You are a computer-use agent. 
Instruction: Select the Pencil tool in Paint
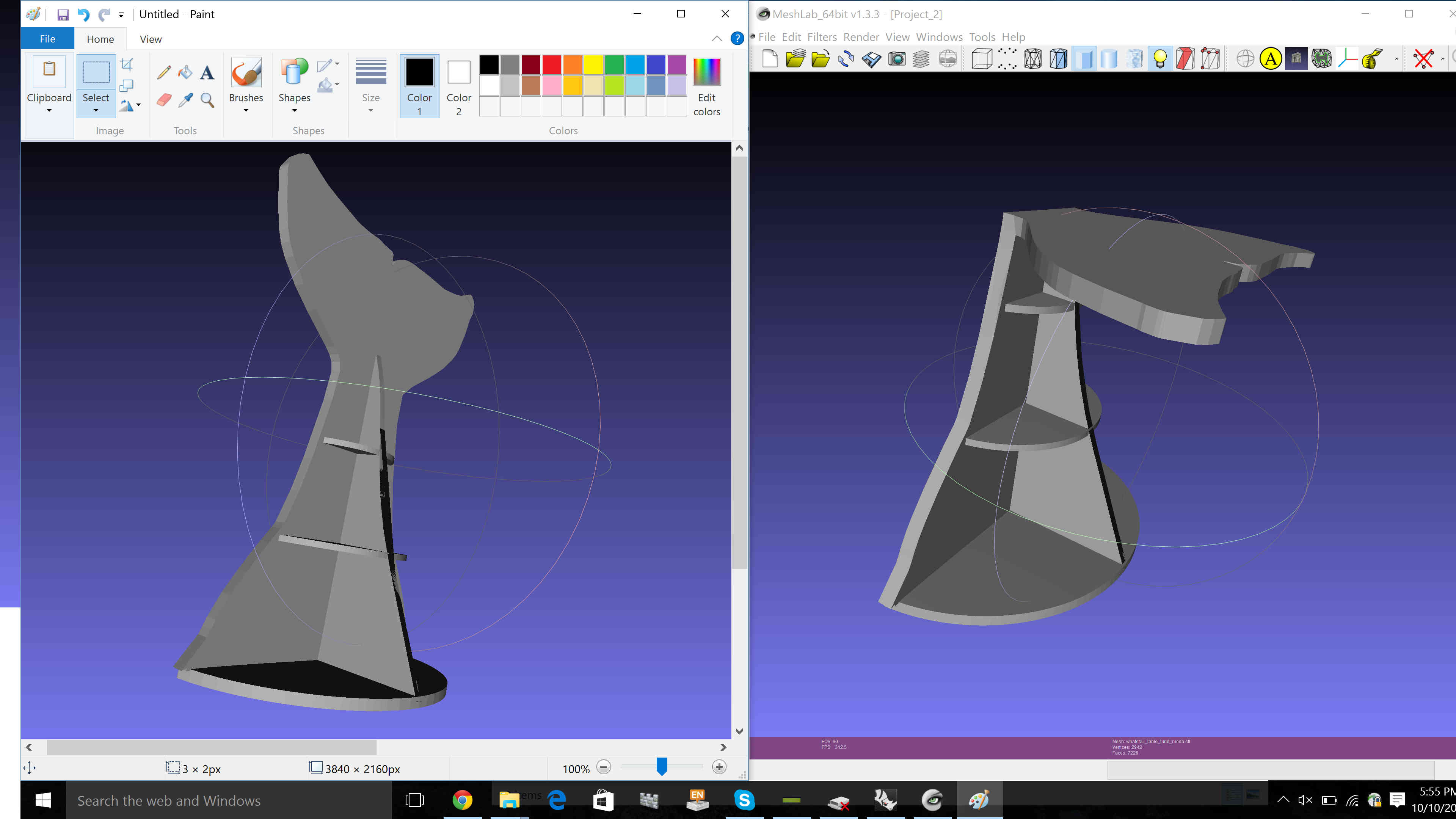[164, 72]
